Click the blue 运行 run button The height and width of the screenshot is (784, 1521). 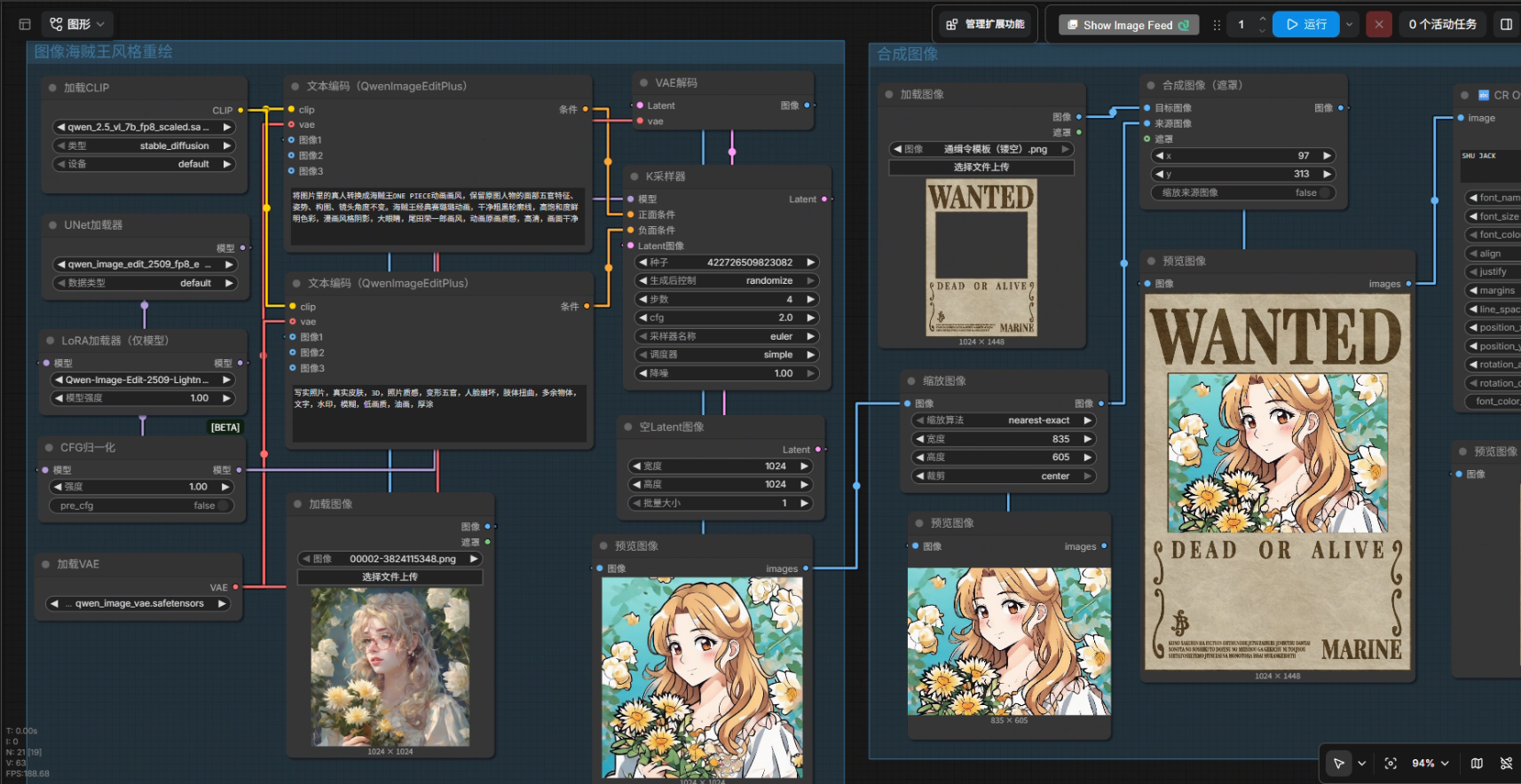[1305, 24]
